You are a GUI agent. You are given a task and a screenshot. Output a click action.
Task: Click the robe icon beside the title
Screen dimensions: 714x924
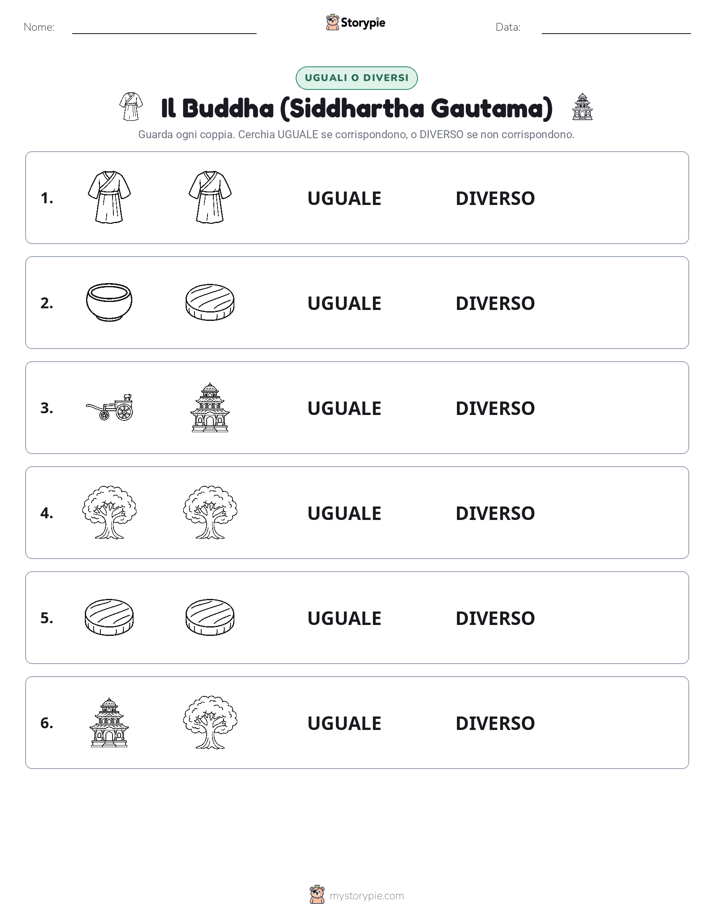point(131,107)
